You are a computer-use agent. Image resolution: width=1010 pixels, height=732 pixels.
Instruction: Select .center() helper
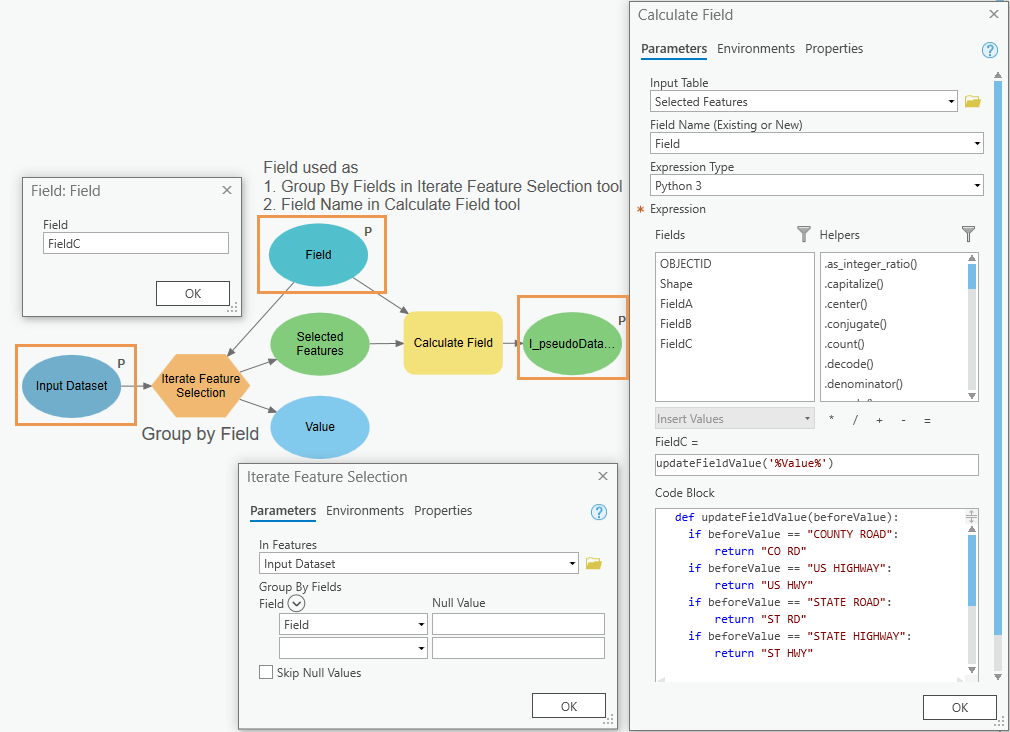(x=846, y=303)
